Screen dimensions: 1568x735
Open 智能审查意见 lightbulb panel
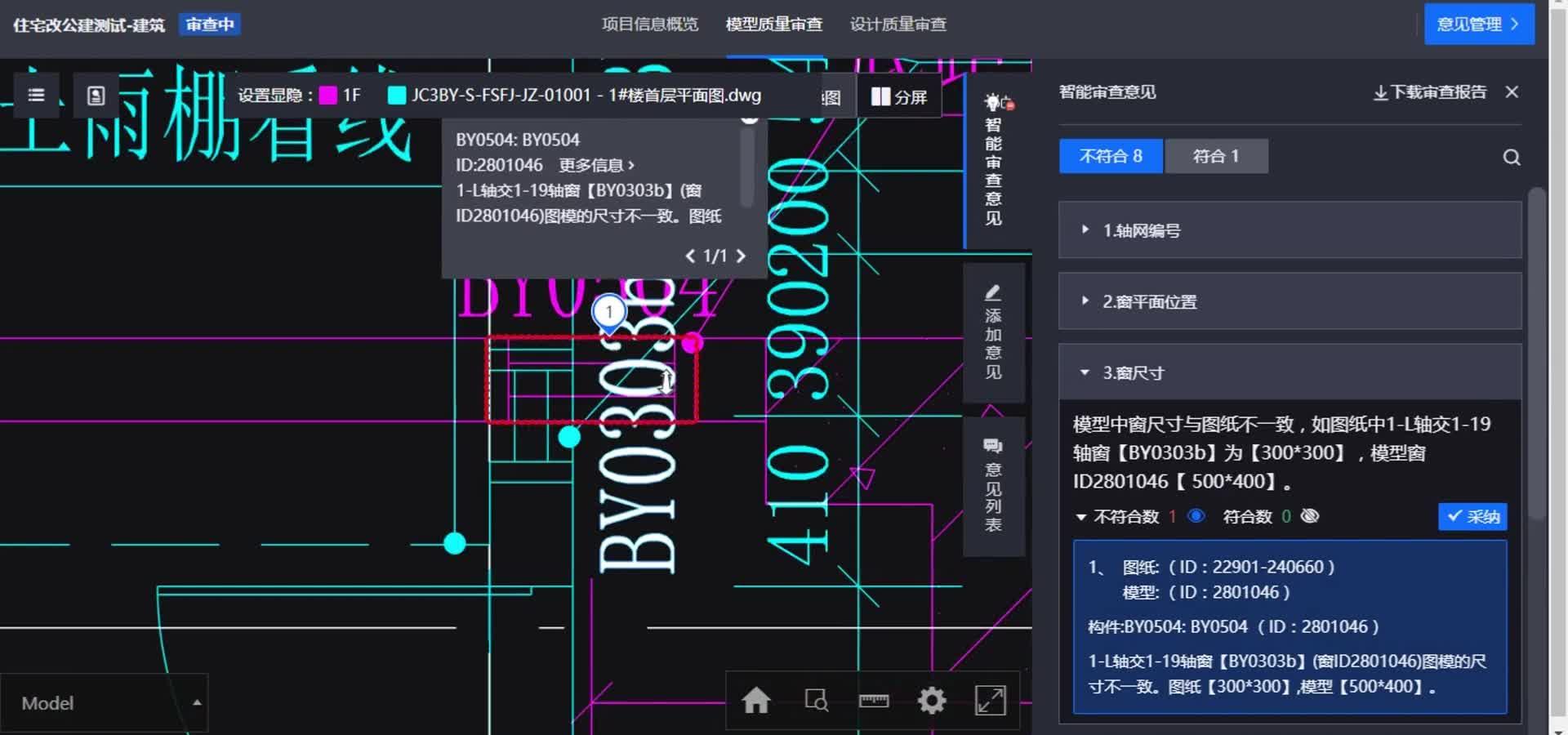coord(994,160)
